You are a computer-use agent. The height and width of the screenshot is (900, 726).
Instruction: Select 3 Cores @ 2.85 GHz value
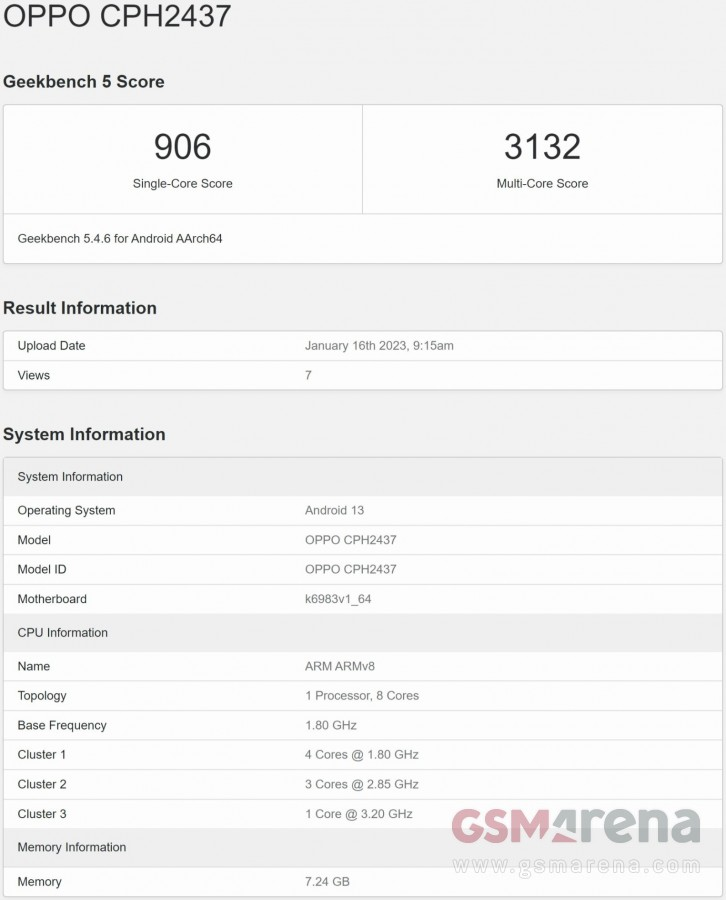(362, 785)
